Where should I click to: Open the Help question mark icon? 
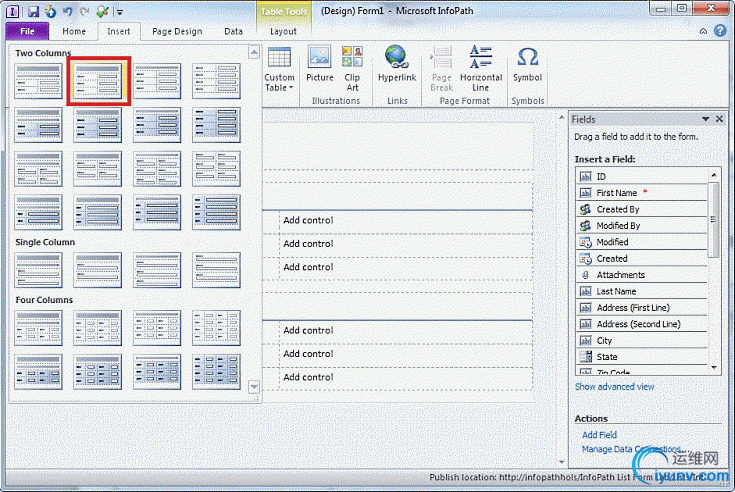[719, 31]
